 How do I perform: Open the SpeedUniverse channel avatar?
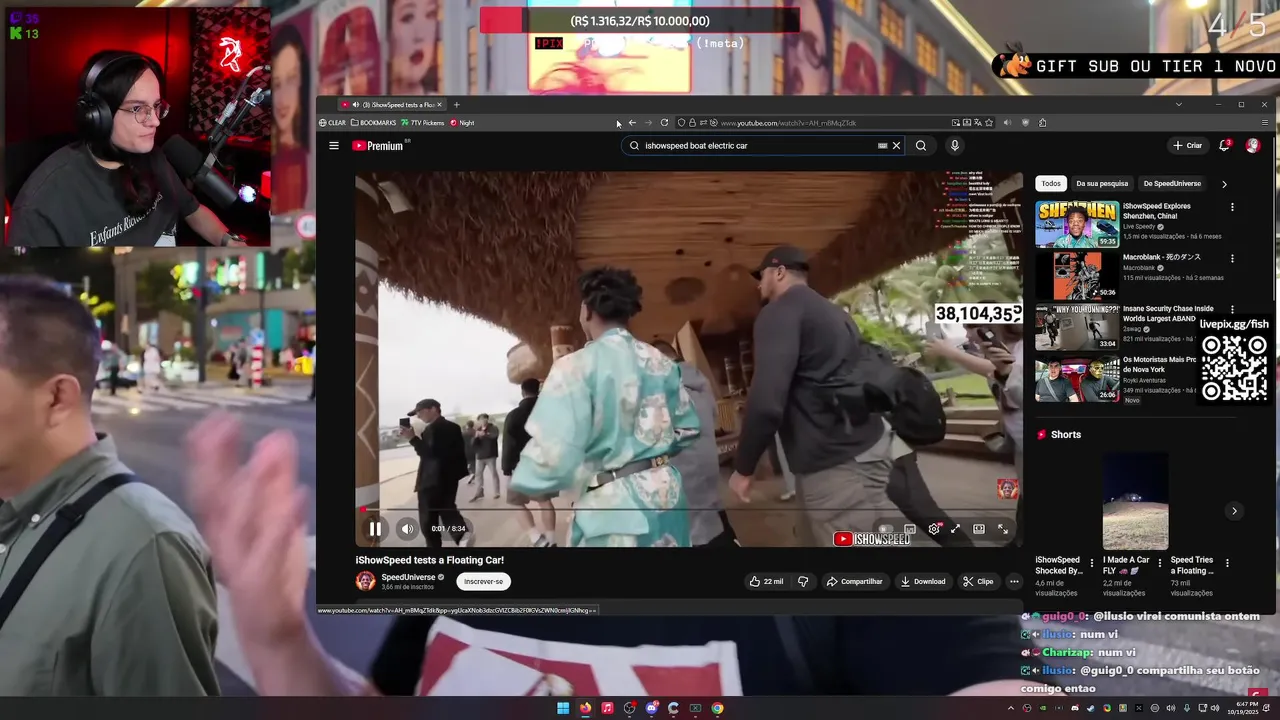(366, 581)
